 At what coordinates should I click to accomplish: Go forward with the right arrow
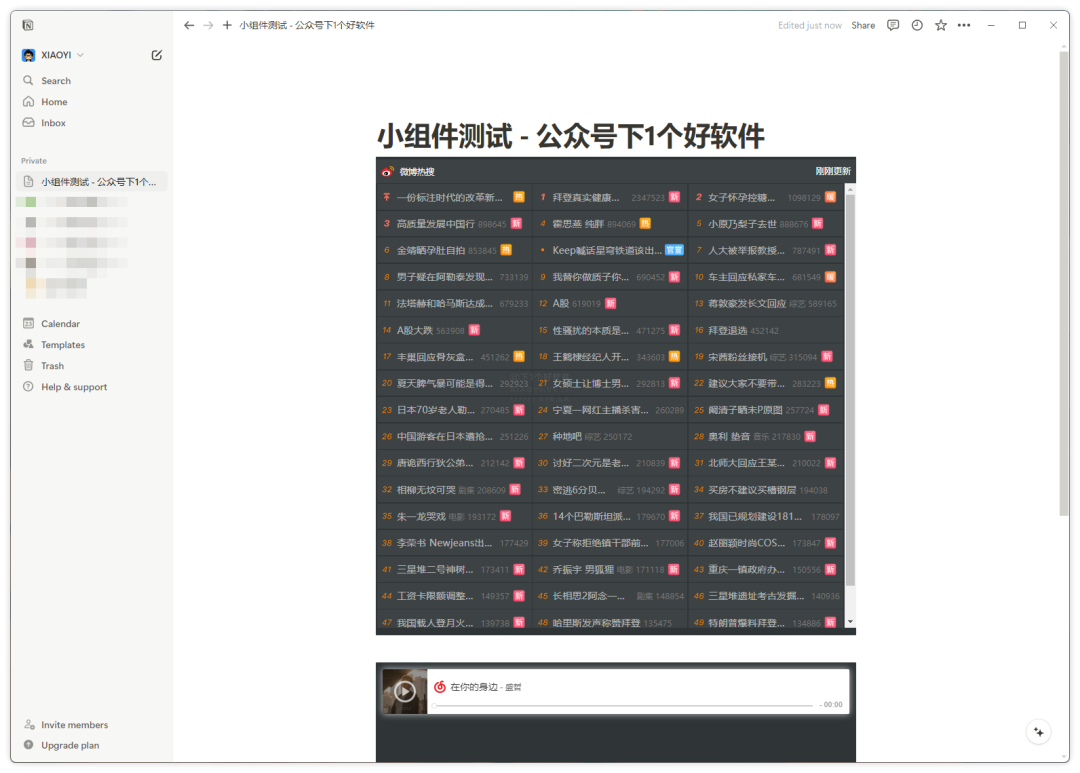208,25
